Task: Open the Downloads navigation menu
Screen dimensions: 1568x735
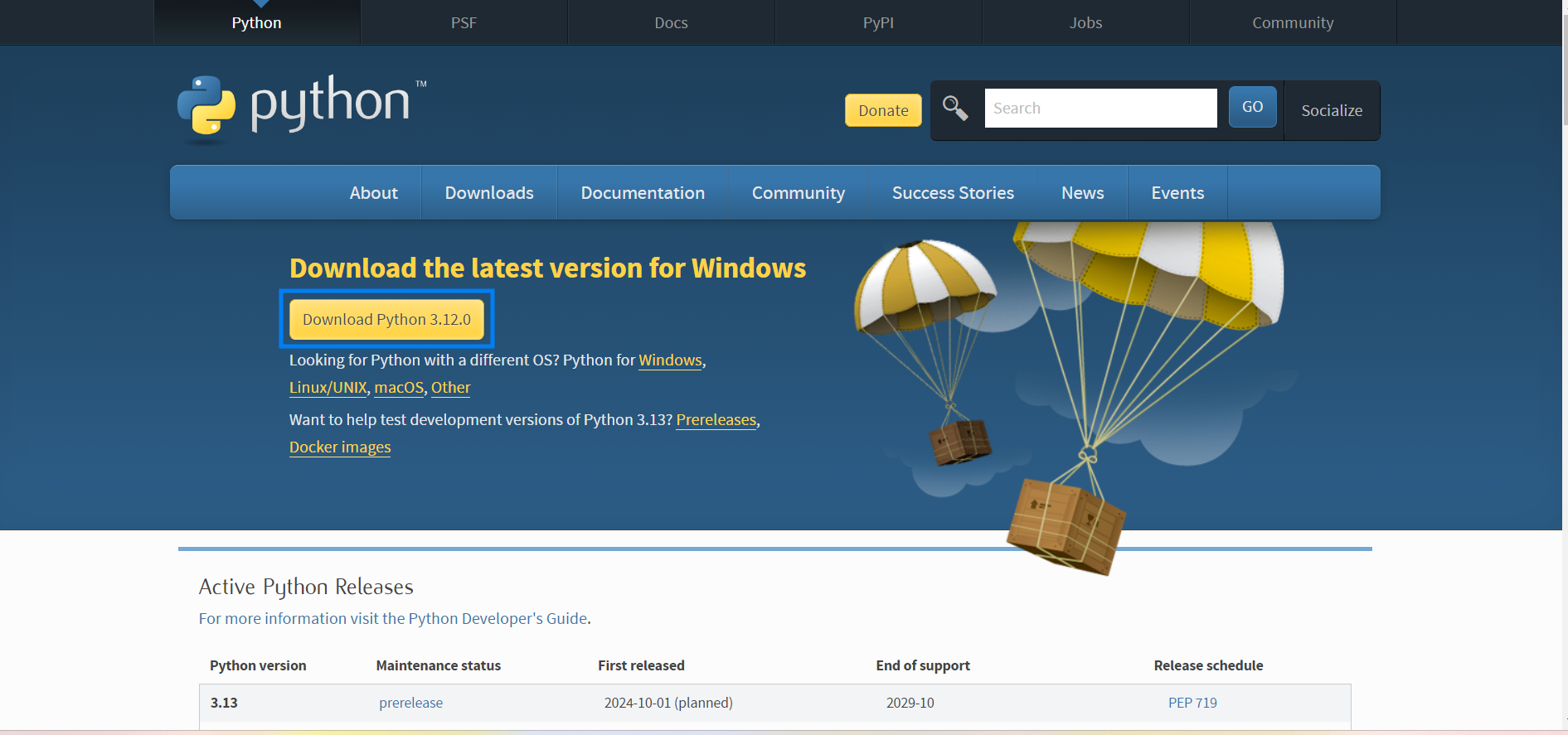Action: (489, 192)
